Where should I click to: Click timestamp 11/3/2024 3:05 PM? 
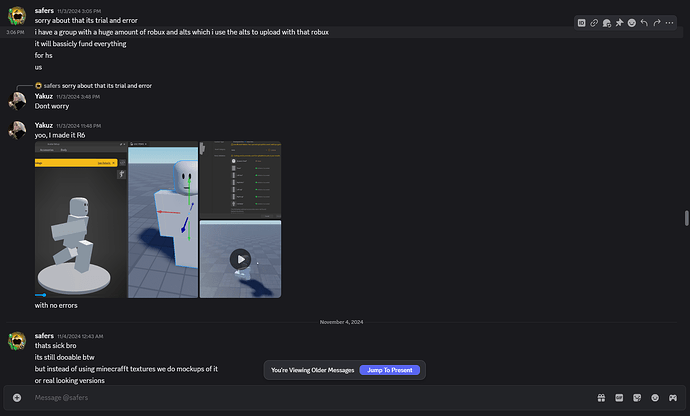tap(79, 11)
